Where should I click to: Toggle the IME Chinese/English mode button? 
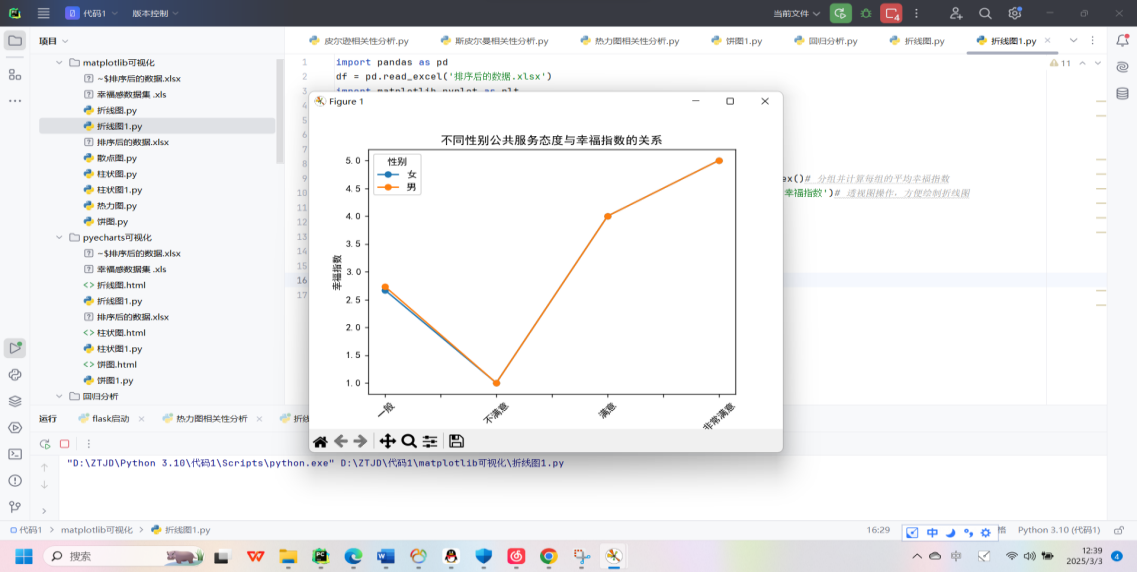(x=932, y=532)
